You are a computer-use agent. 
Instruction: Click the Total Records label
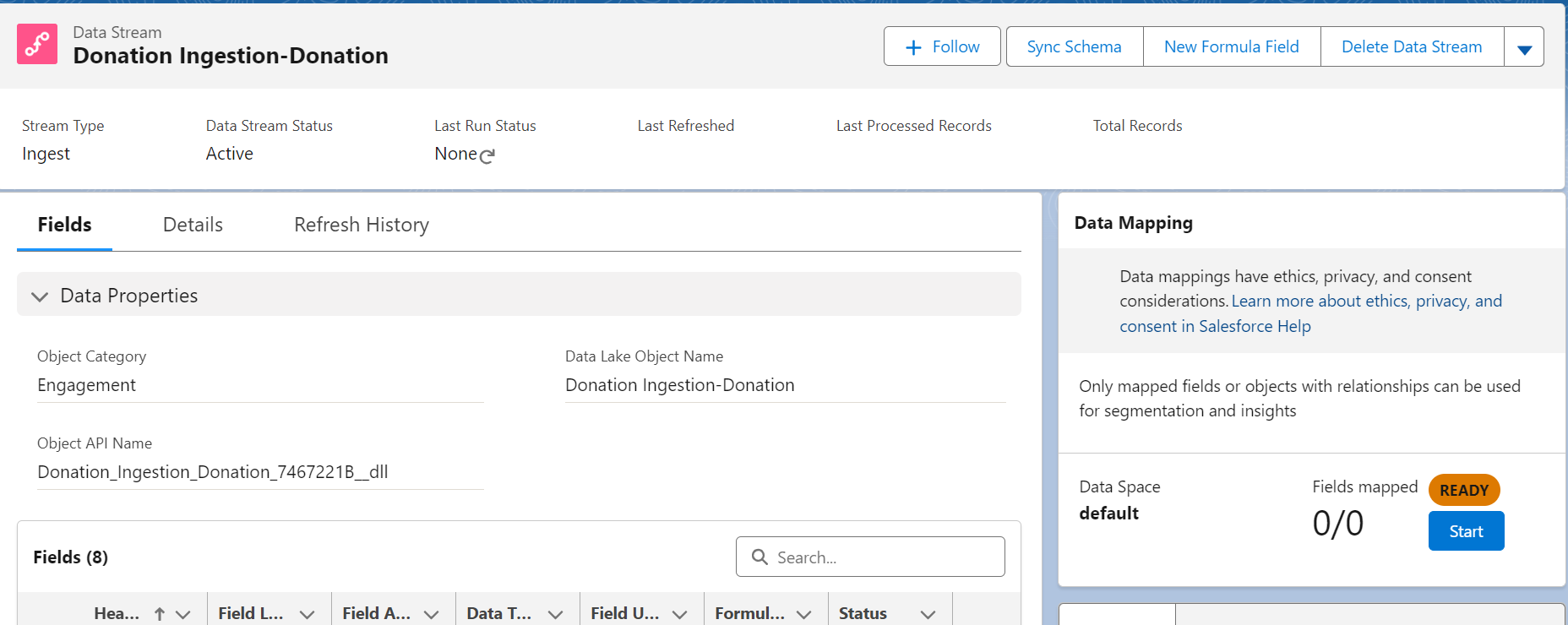pyautogui.click(x=1138, y=126)
